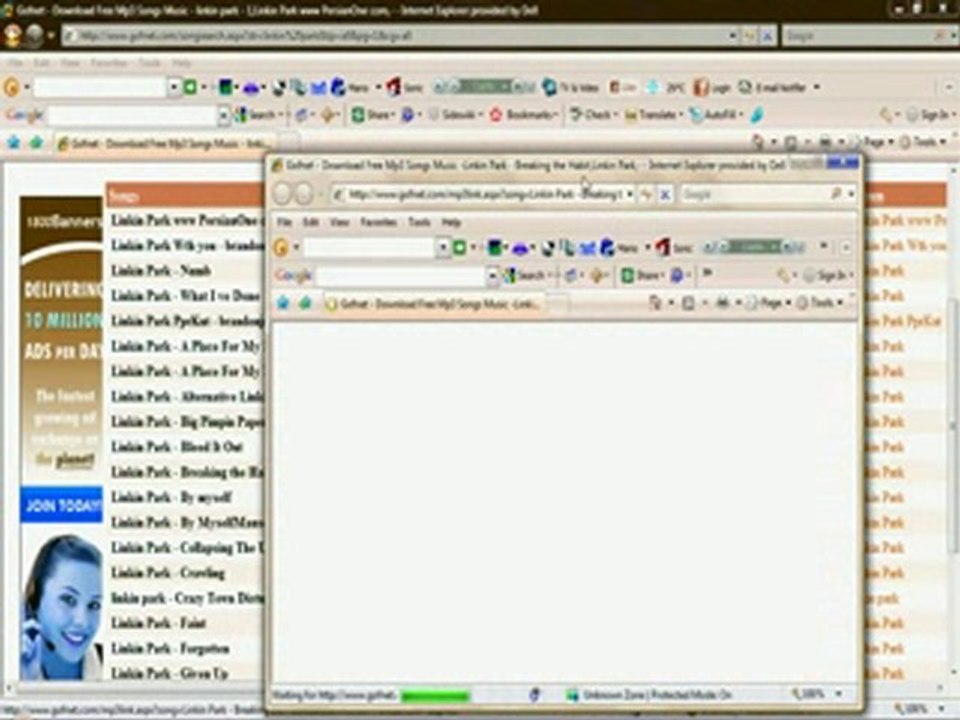Open Favorites menu in popup window
960x720 pixels.
378,222
